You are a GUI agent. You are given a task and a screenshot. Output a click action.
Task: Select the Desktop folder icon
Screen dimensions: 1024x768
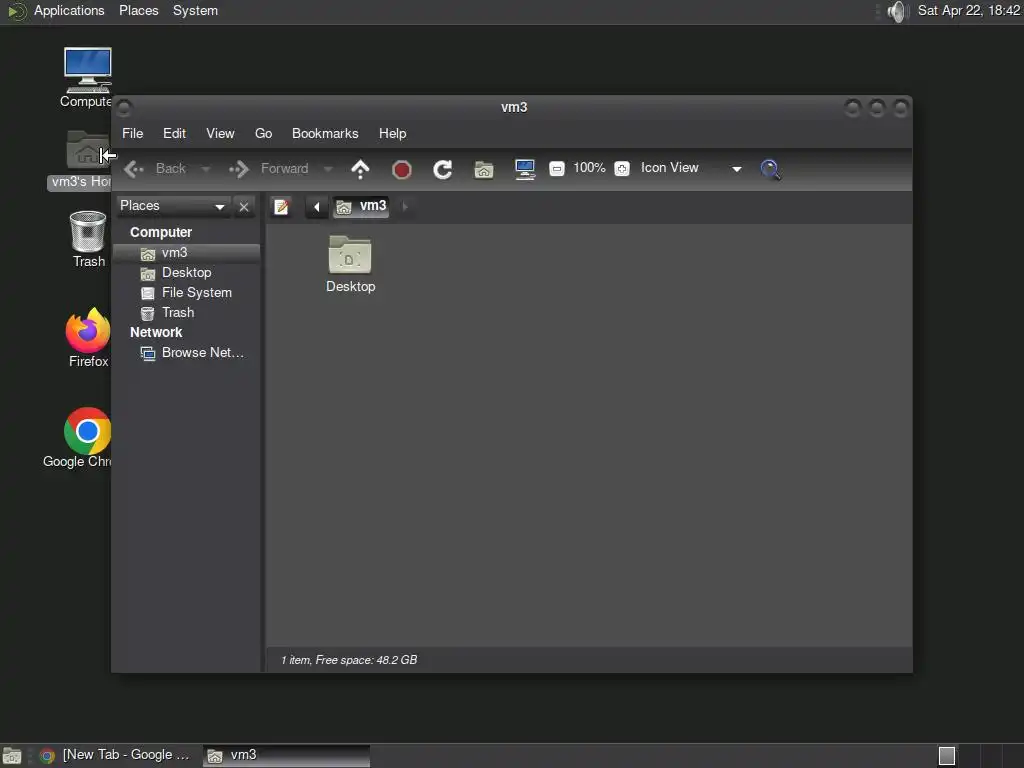click(351, 264)
